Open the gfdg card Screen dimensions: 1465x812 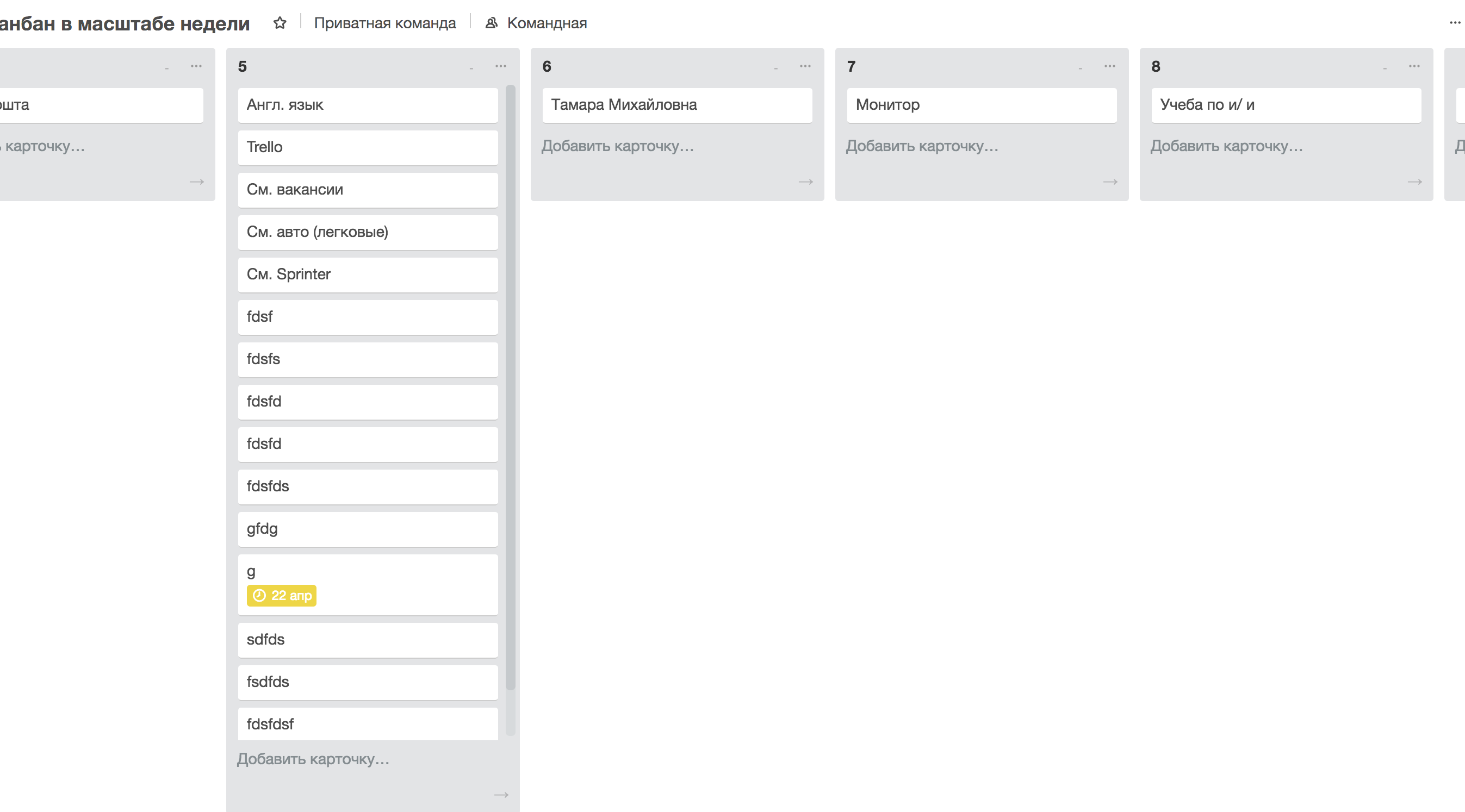click(368, 529)
